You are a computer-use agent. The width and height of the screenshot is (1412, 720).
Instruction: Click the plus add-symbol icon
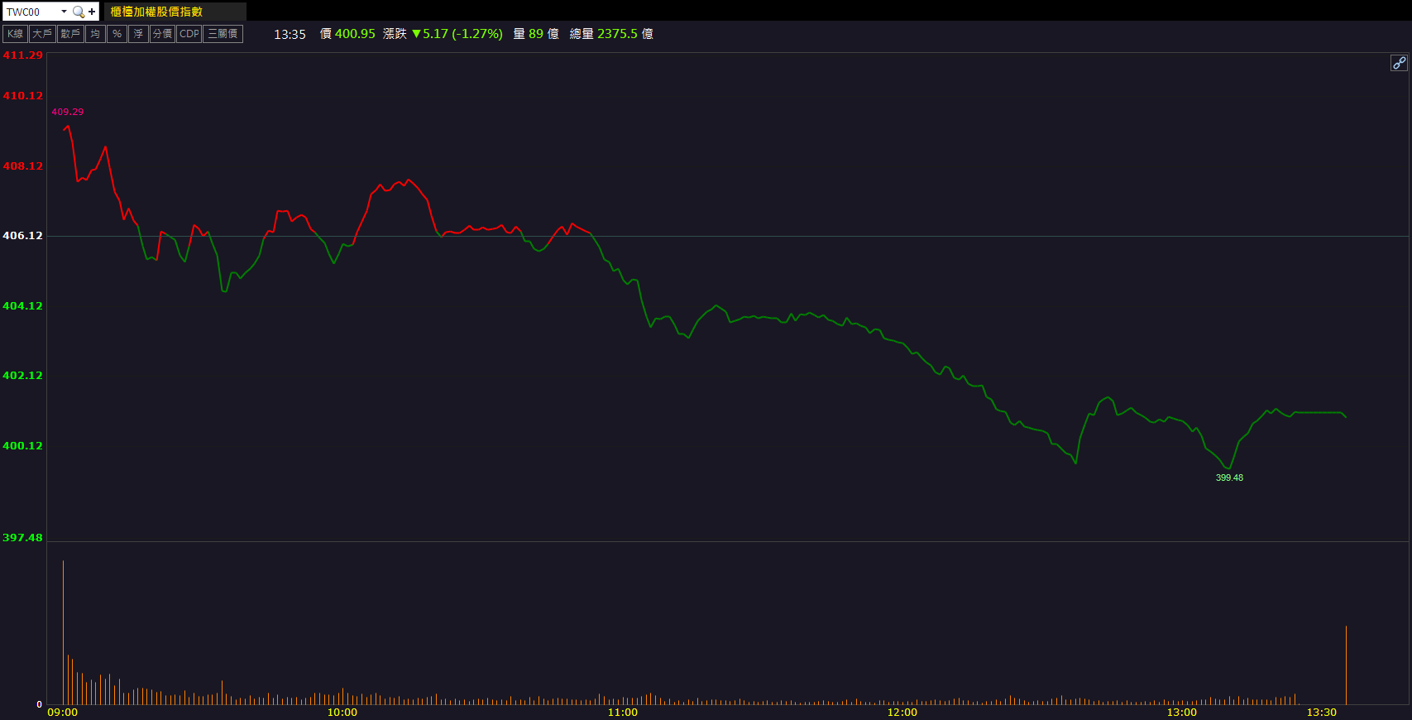click(92, 12)
